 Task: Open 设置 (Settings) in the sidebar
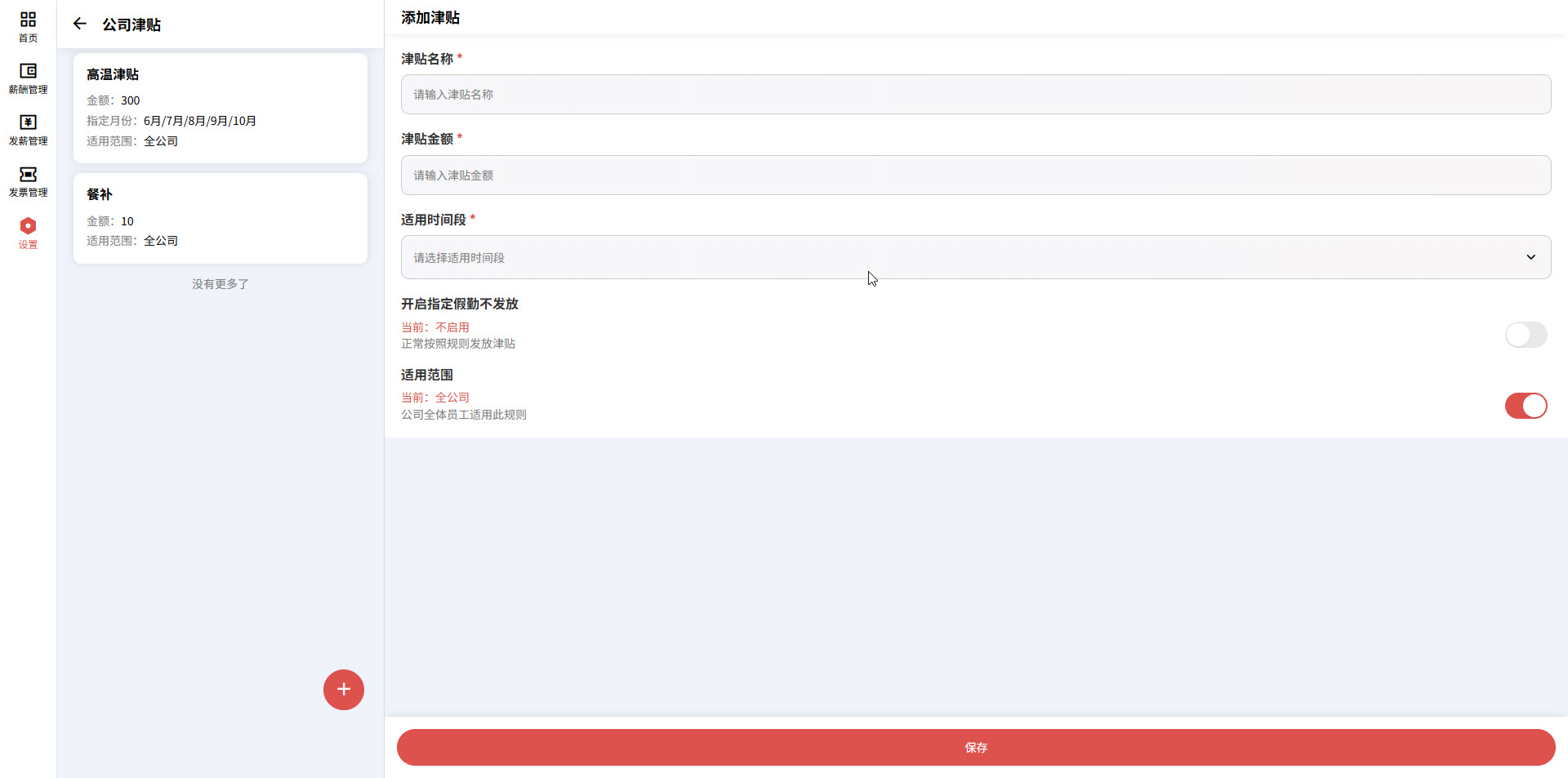(28, 233)
